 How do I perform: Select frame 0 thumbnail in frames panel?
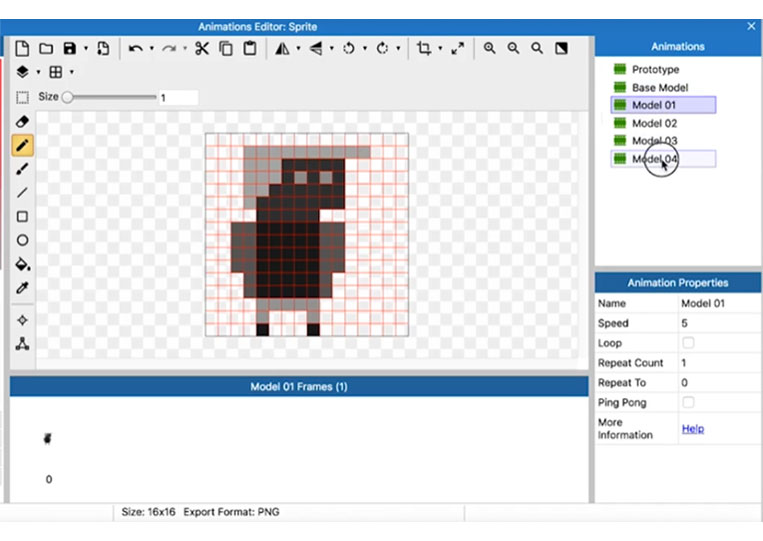(x=48, y=439)
